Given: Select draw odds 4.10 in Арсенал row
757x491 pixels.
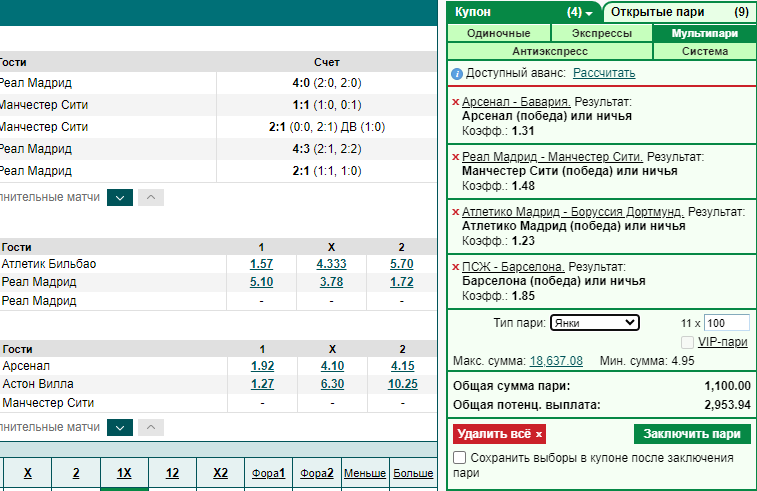Looking at the screenshot, I should tap(332, 366).
